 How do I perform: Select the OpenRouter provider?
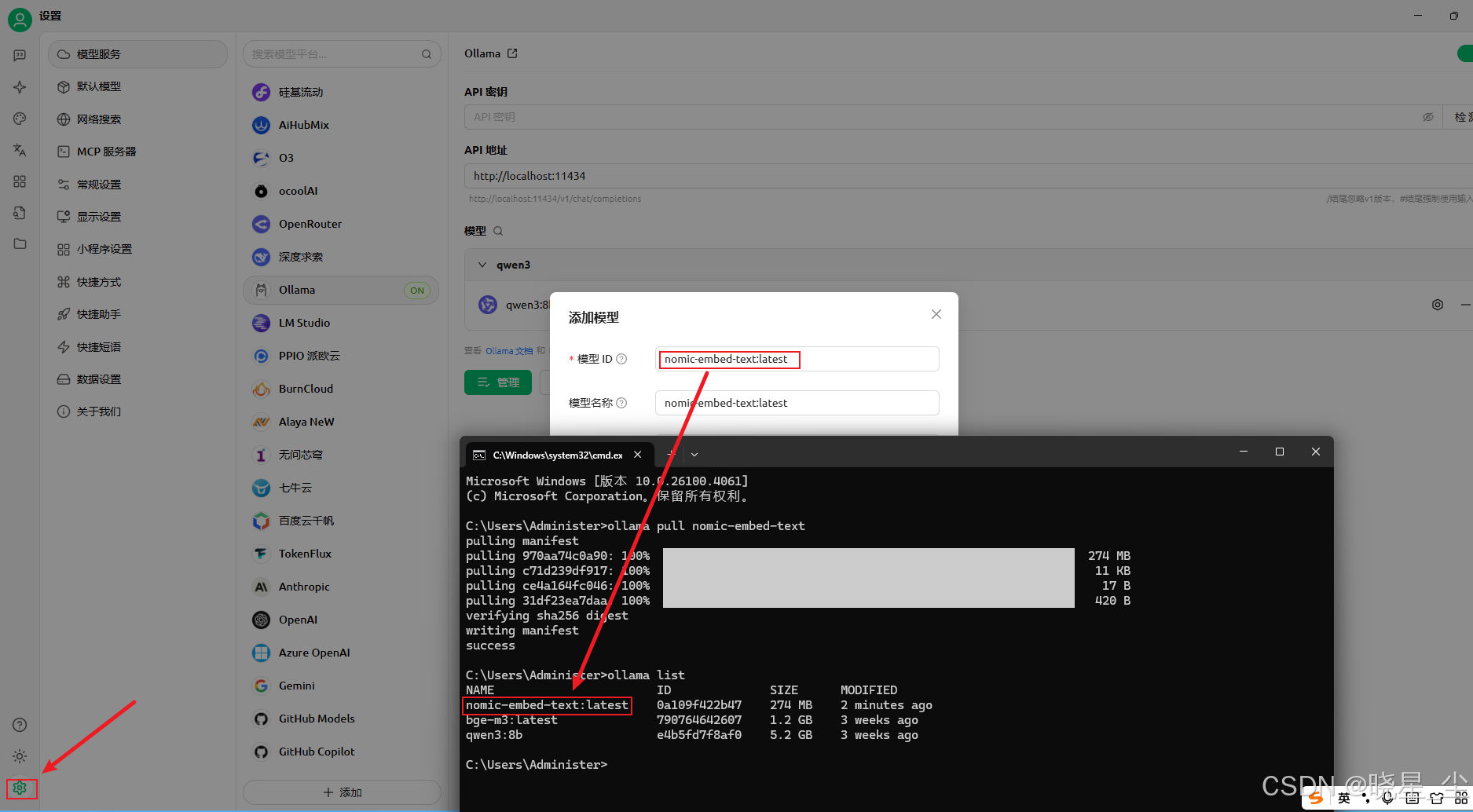(x=341, y=224)
